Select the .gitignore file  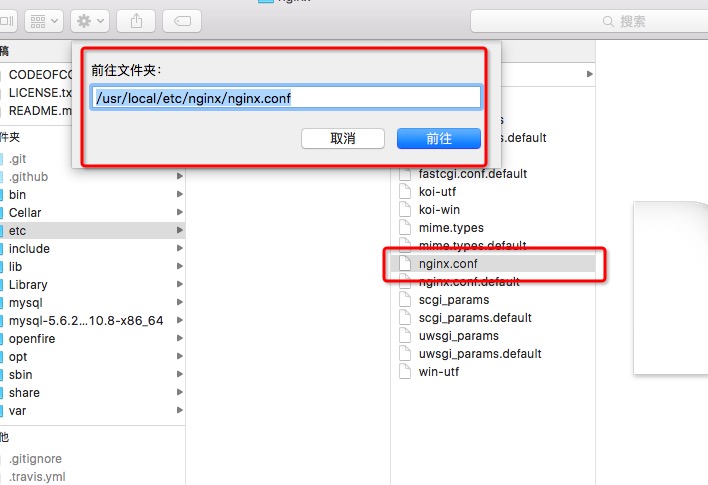(x=36, y=459)
